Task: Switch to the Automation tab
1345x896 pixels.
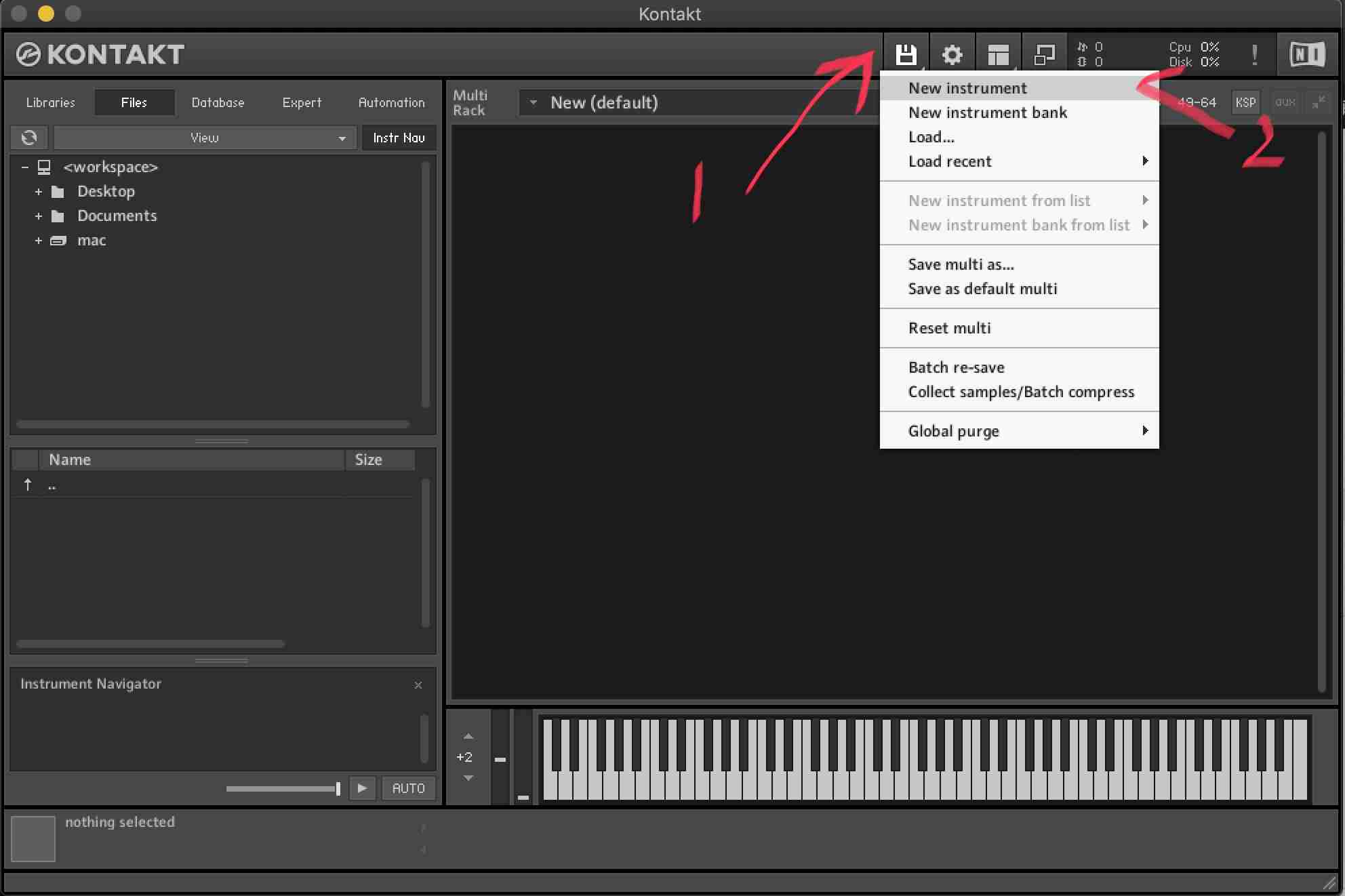Action: click(391, 102)
